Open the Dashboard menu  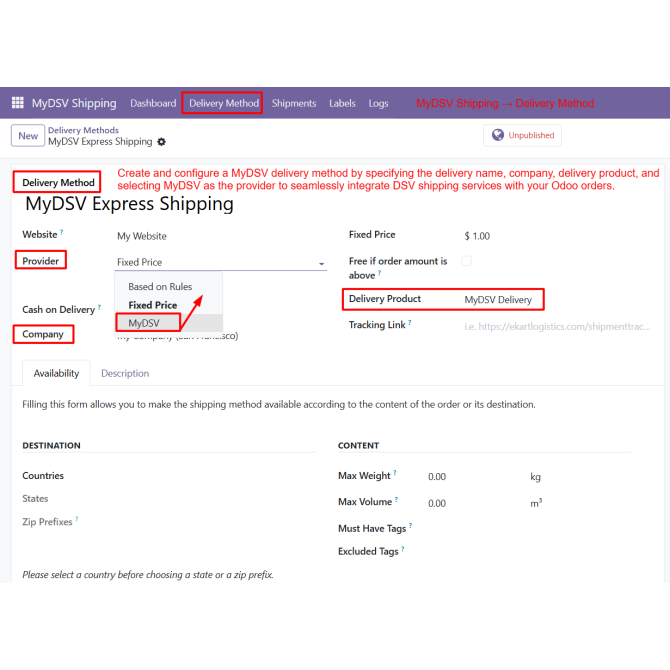(x=153, y=103)
